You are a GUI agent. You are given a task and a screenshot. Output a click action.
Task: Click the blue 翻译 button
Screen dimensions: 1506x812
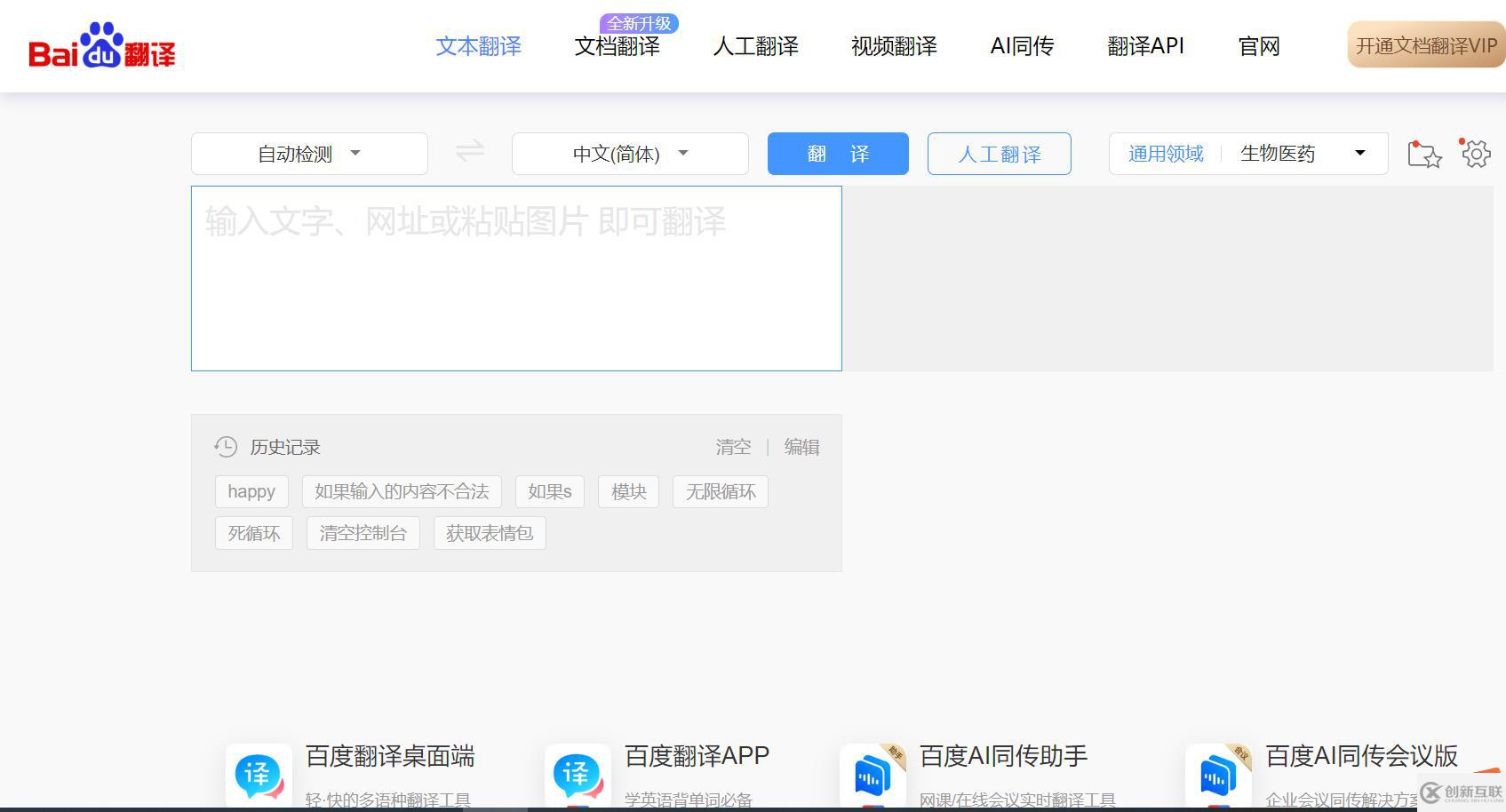point(837,153)
